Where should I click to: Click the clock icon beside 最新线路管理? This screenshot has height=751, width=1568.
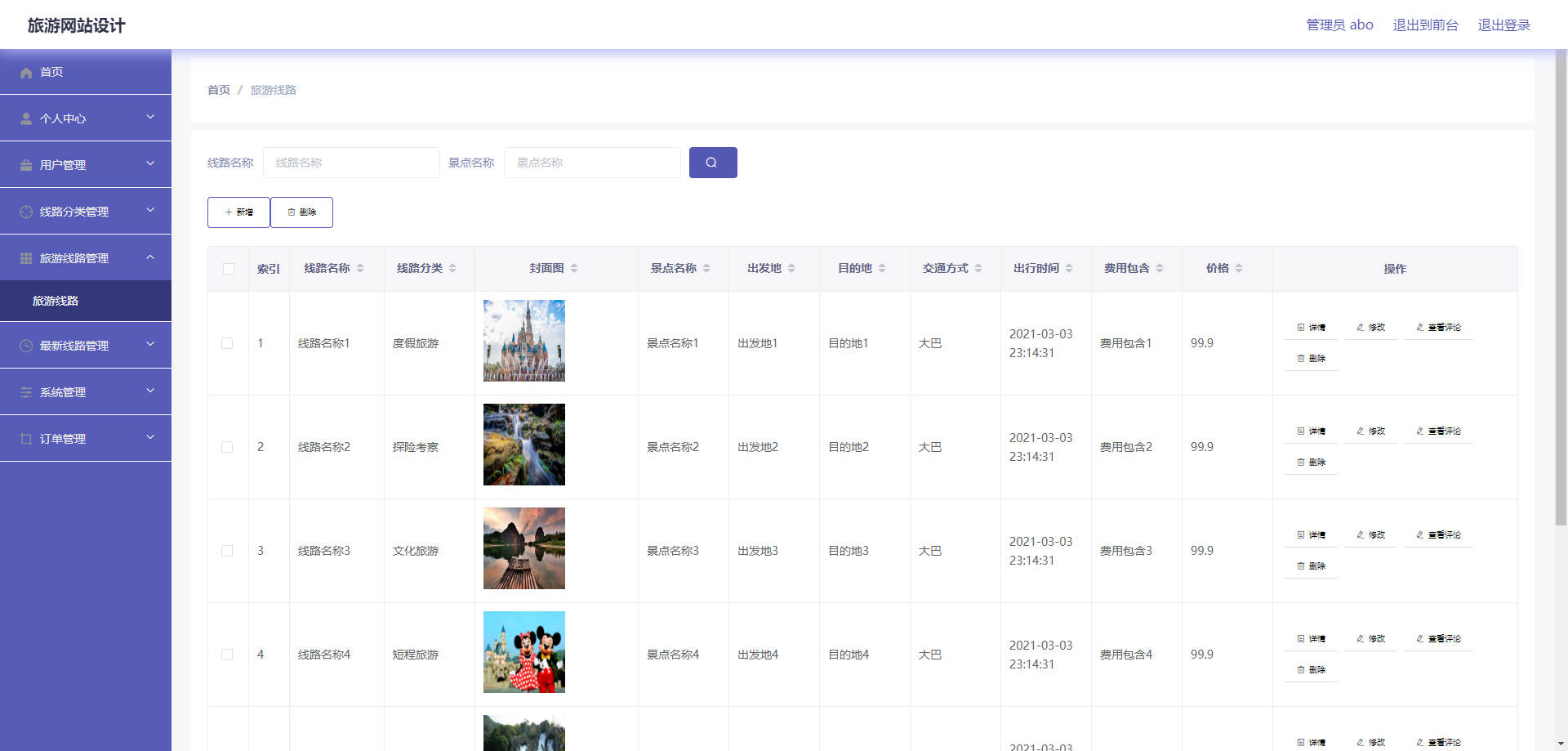[x=26, y=346]
